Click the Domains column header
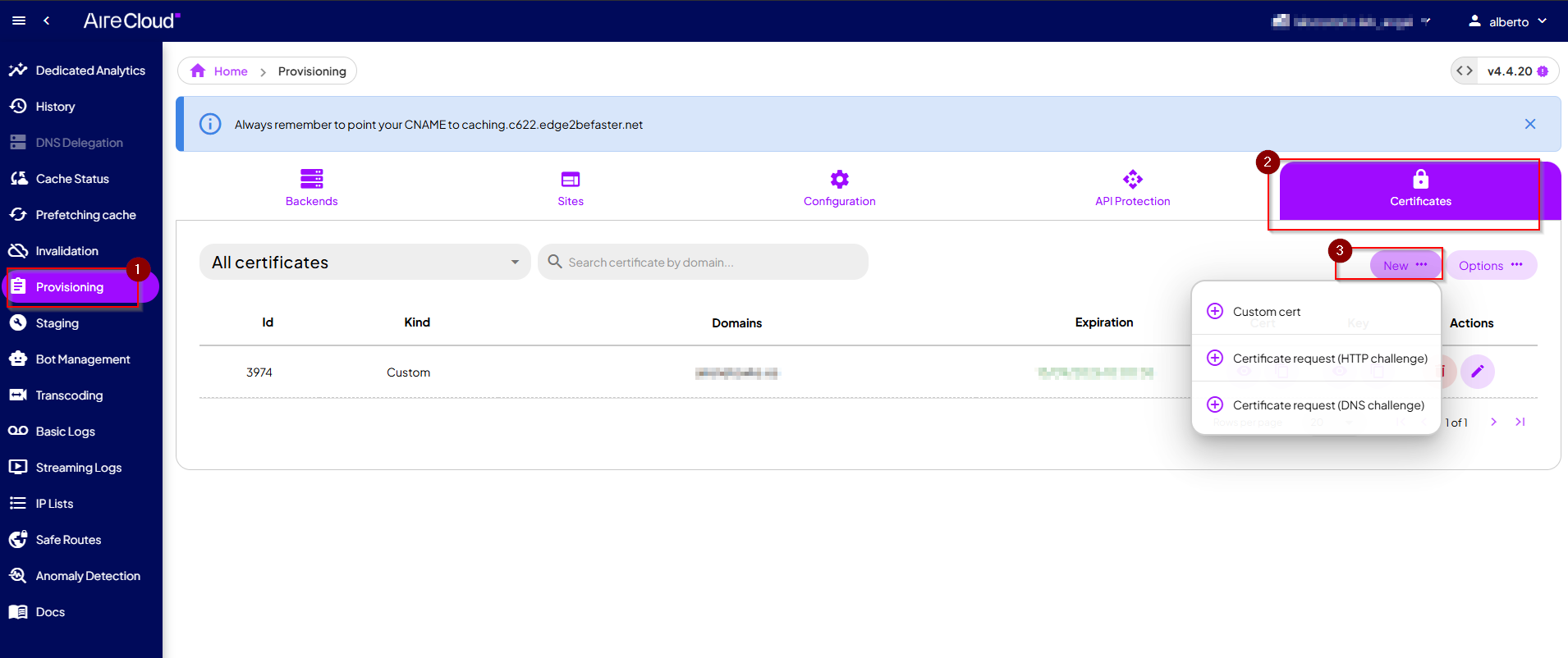 [x=736, y=323]
